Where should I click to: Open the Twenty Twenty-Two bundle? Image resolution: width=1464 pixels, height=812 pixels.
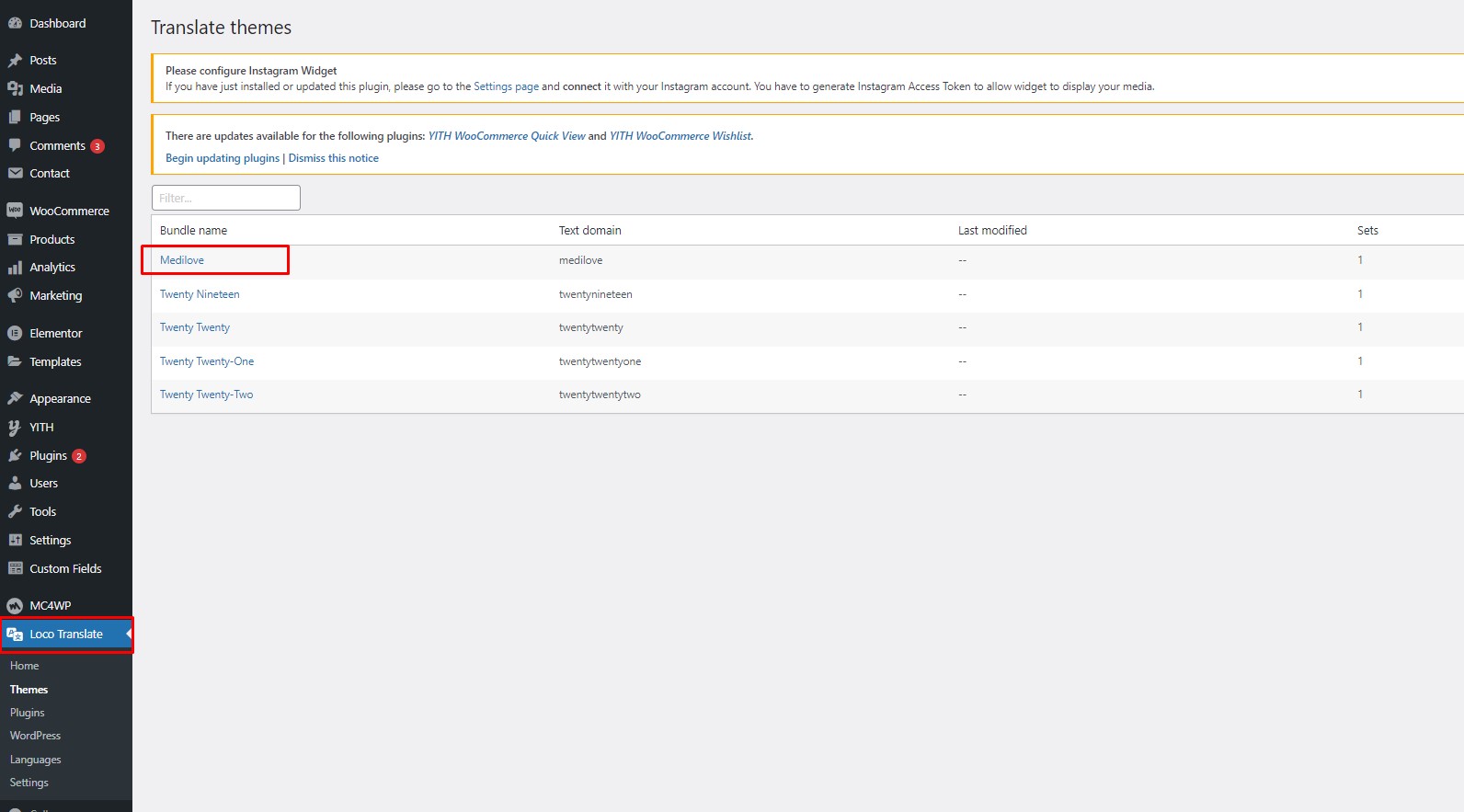[206, 395]
